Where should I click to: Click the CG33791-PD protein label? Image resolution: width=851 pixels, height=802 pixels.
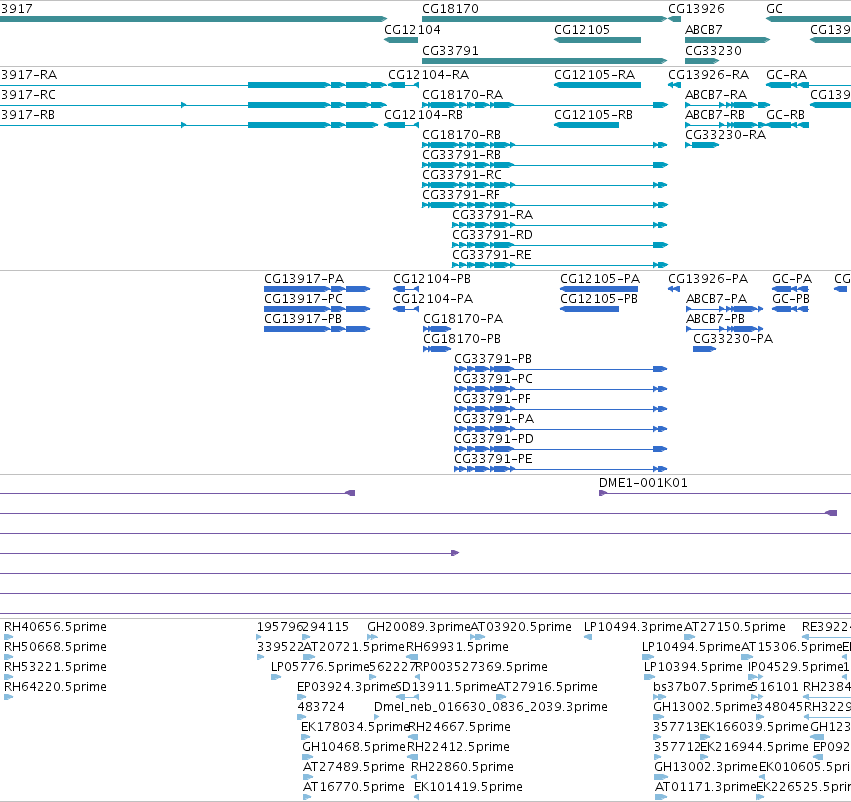point(494,439)
